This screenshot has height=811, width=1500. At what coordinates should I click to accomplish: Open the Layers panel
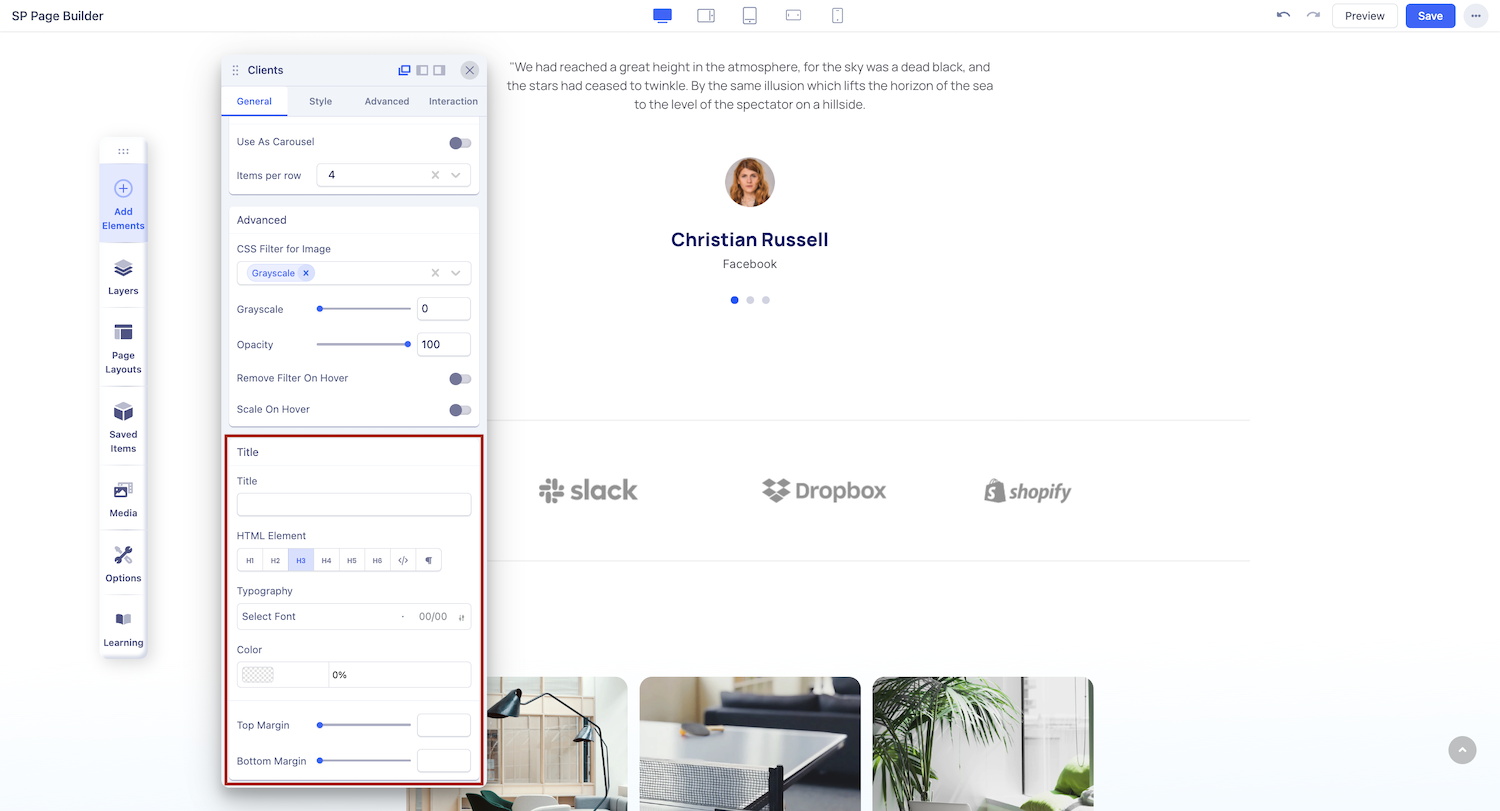tap(123, 277)
